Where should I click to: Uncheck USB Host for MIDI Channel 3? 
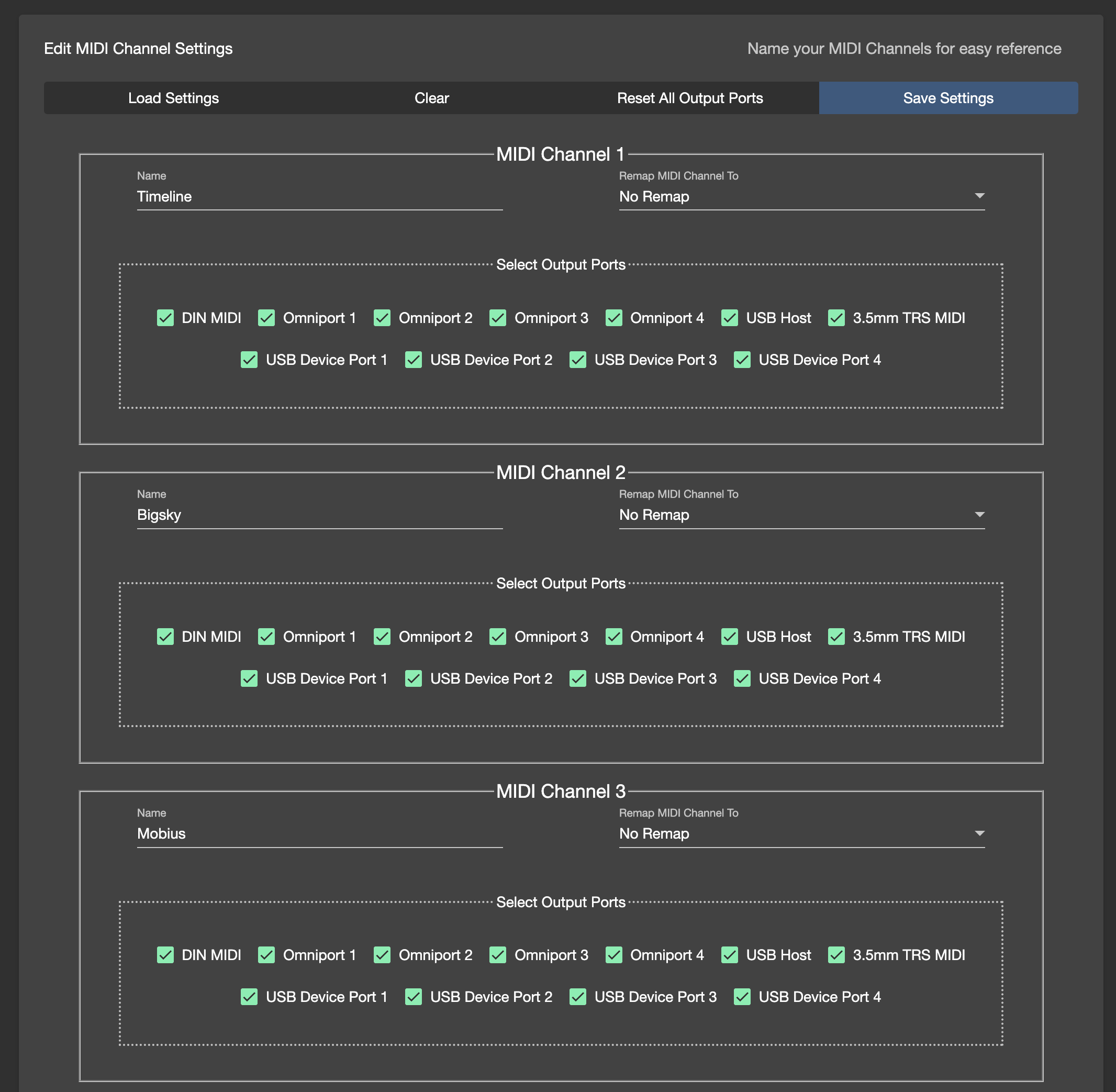(730, 955)
